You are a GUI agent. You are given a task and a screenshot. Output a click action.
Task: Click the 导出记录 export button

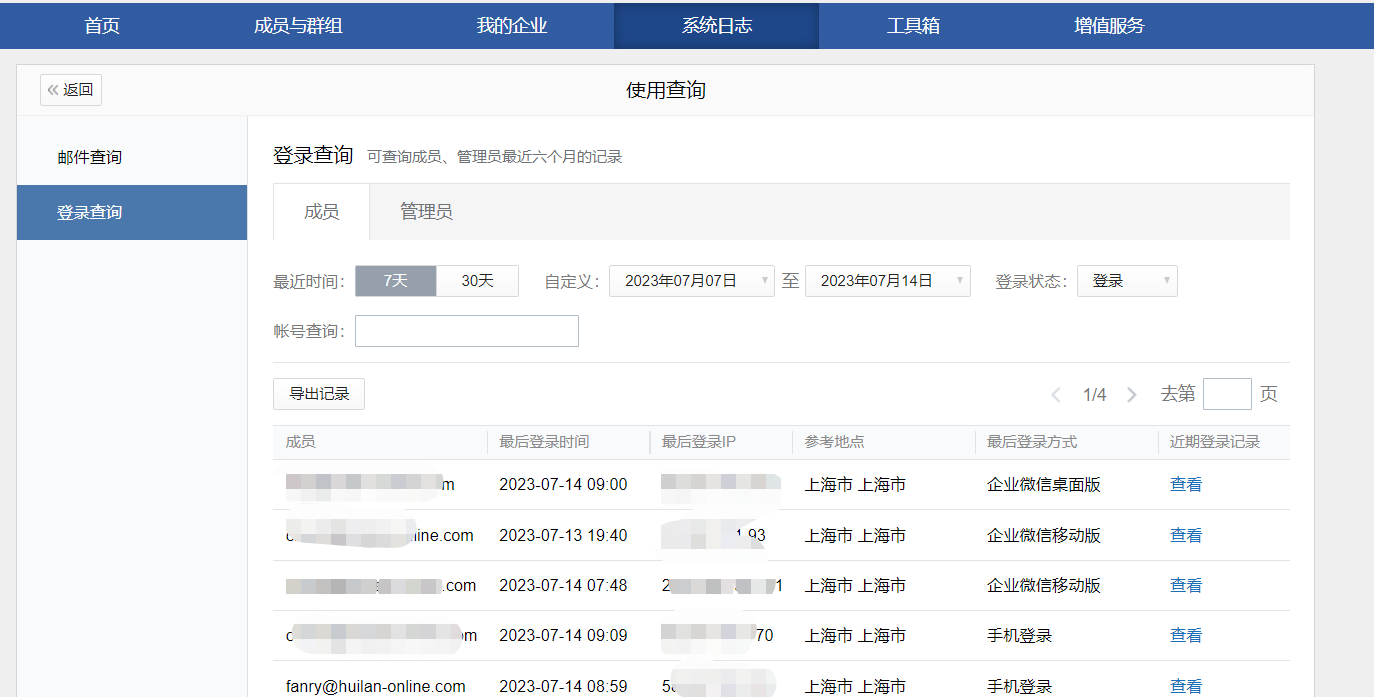(x=319, y=394)
